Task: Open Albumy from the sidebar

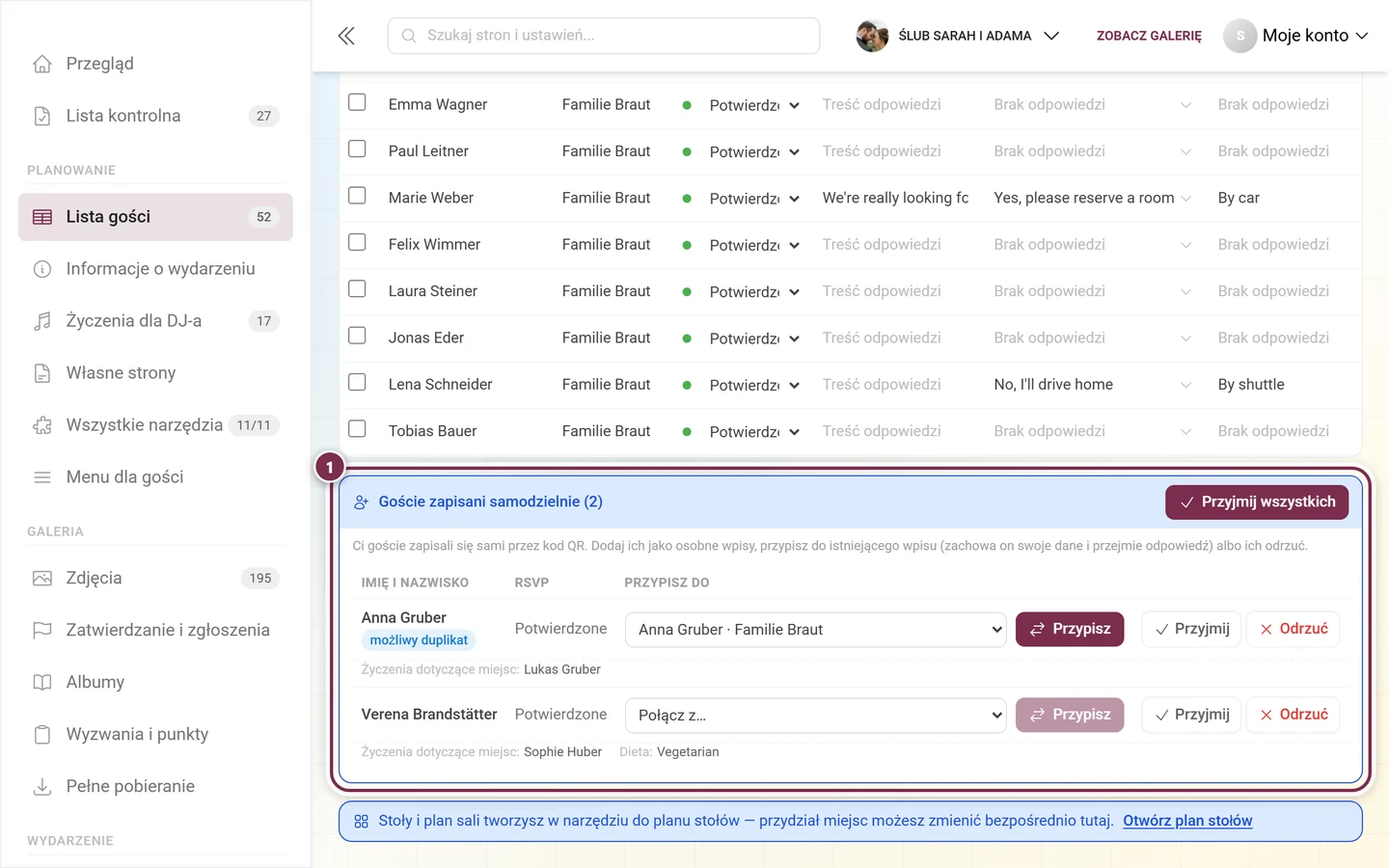Action: (156, 683)
